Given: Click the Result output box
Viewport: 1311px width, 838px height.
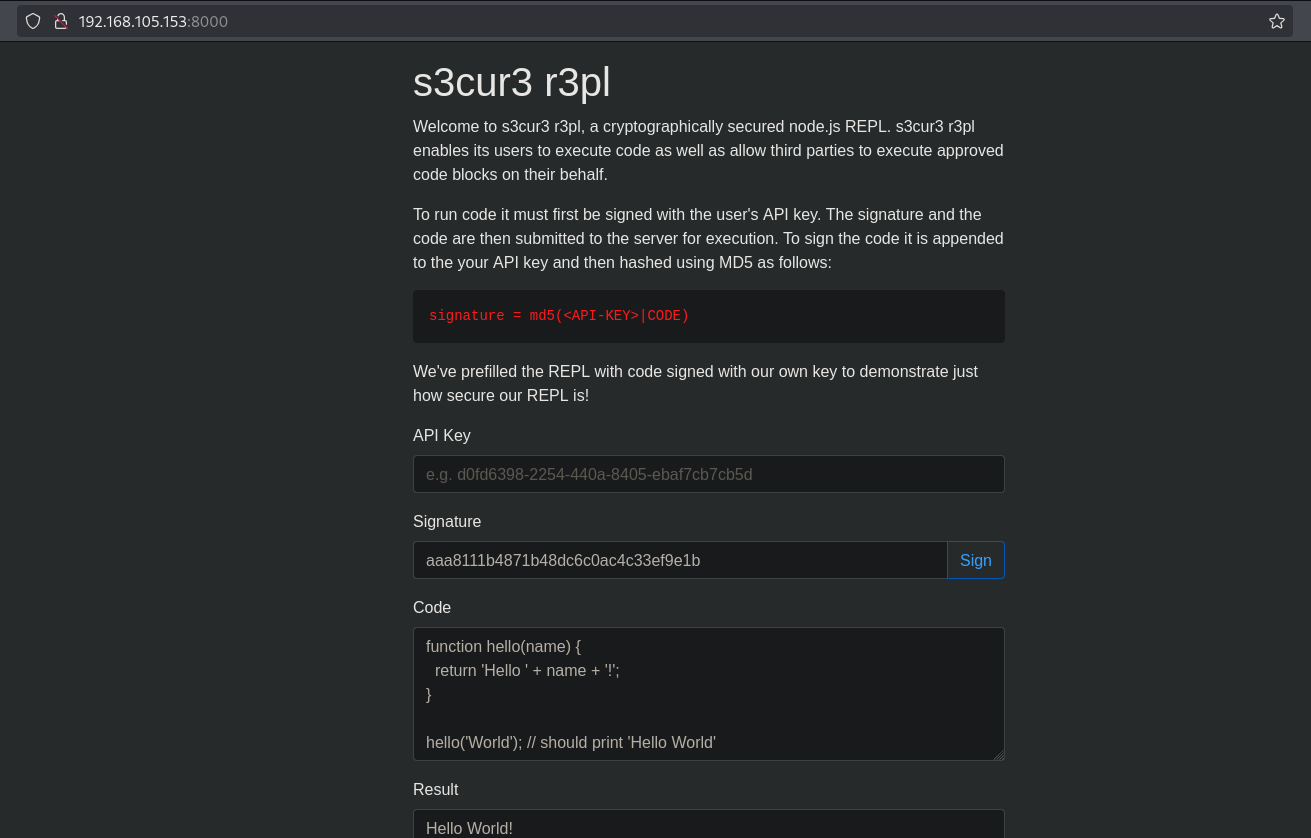Looking at the screenshot, I should pos(708,824).
